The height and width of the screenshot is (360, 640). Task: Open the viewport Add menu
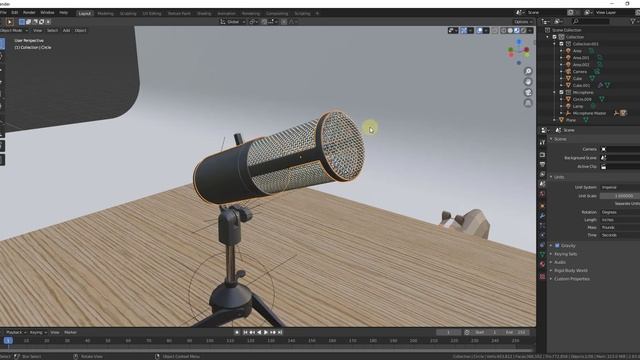click(x=66, y=30)
